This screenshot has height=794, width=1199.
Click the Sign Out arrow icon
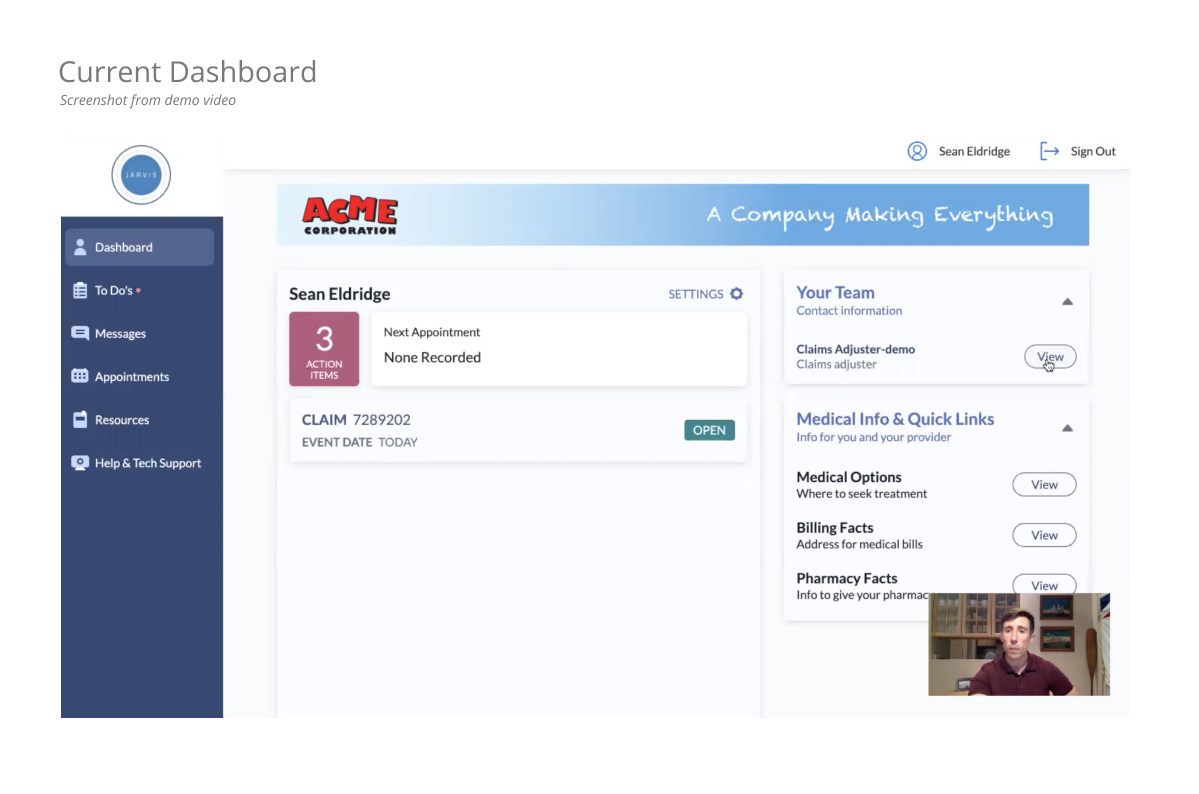1048,151
